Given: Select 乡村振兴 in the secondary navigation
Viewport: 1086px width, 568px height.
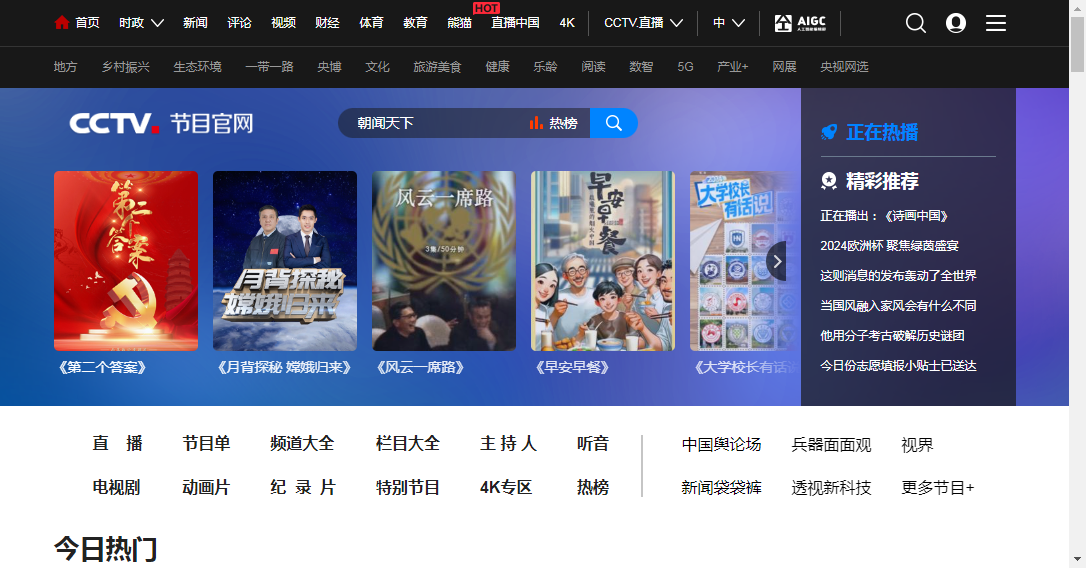Looking at the screenshot, I should coord(126,67).
